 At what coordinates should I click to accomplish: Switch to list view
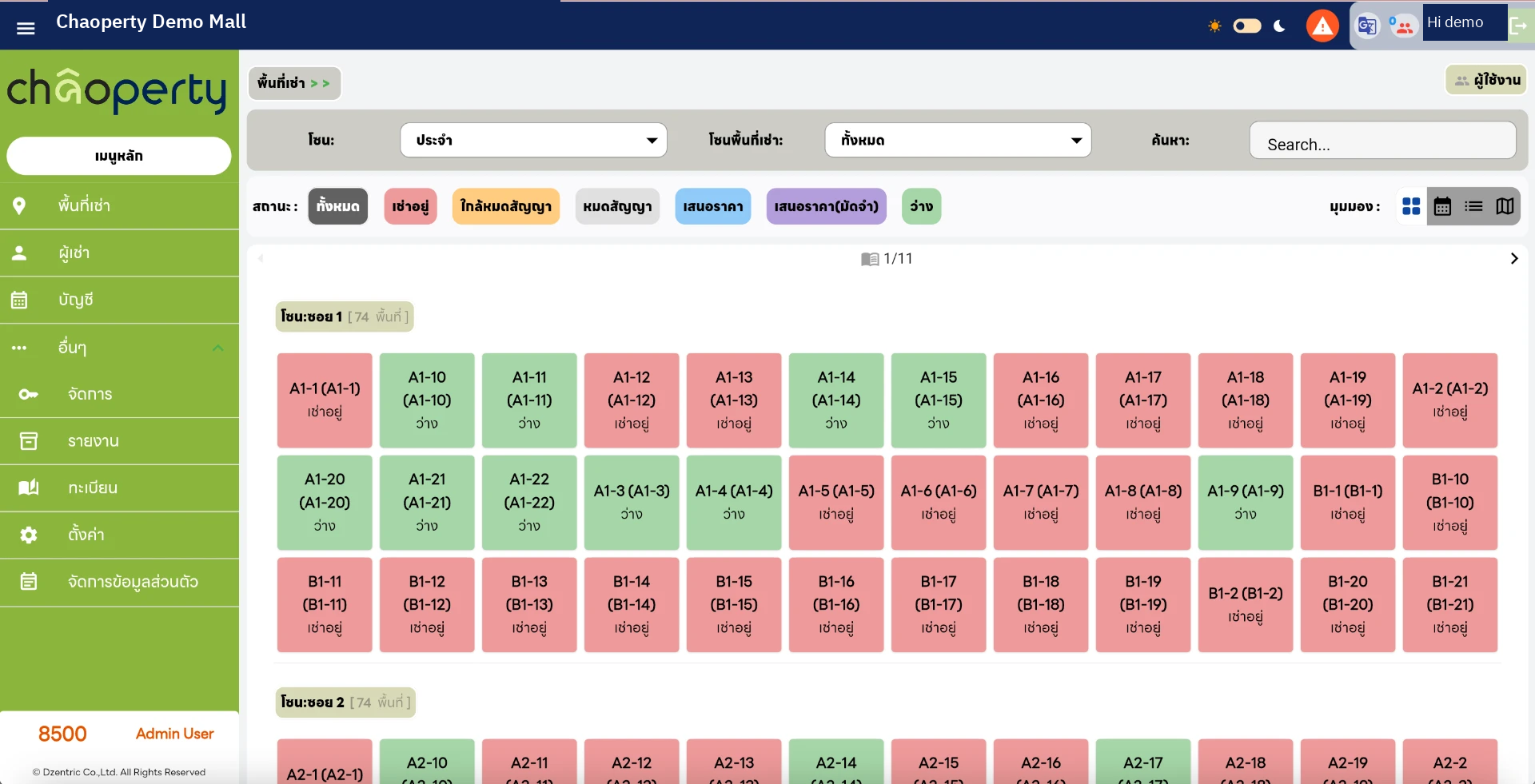click(1473, 206)
